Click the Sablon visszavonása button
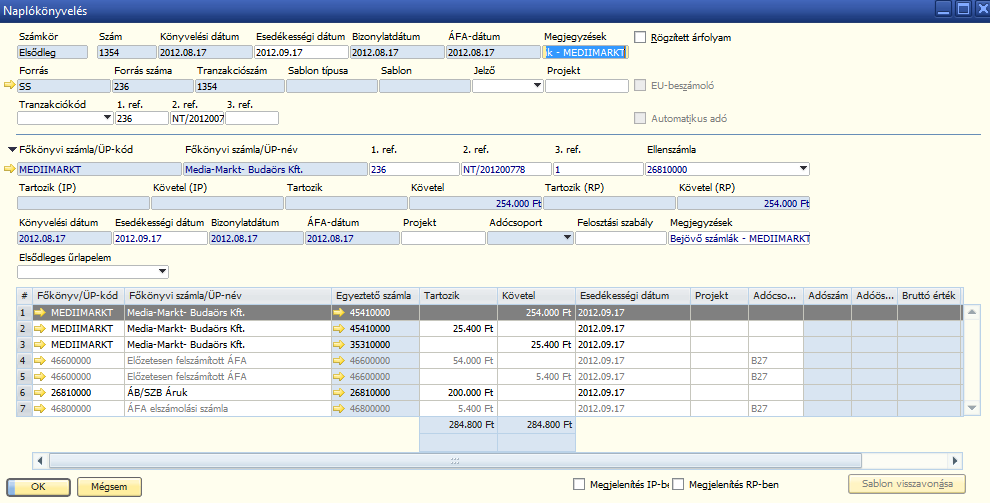Viewport: 990px width, 503px height. 907,485
